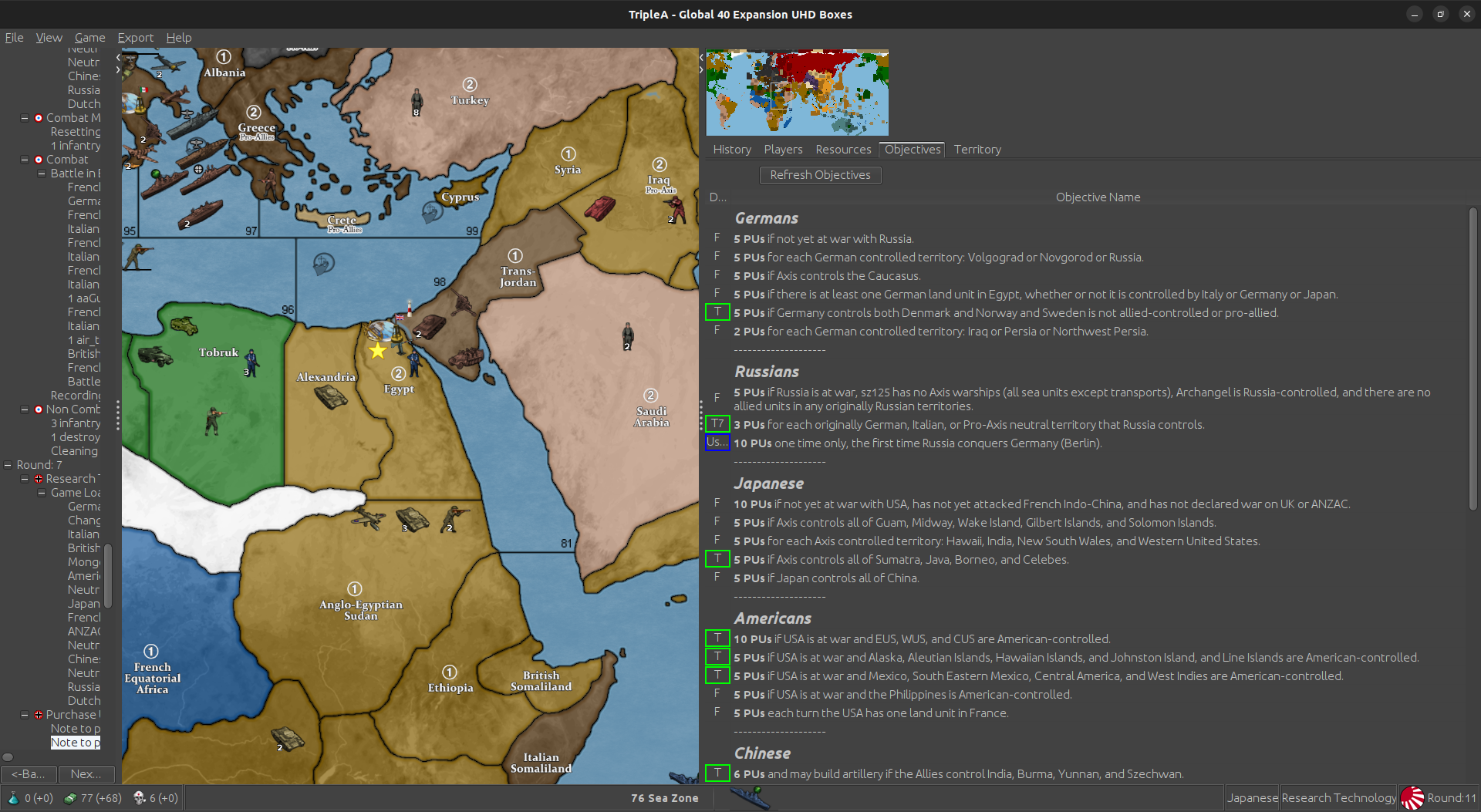Select the blue infantry stack in Tobruk
This screenshot has width=1481, height=812.
[x=251, y=363]
